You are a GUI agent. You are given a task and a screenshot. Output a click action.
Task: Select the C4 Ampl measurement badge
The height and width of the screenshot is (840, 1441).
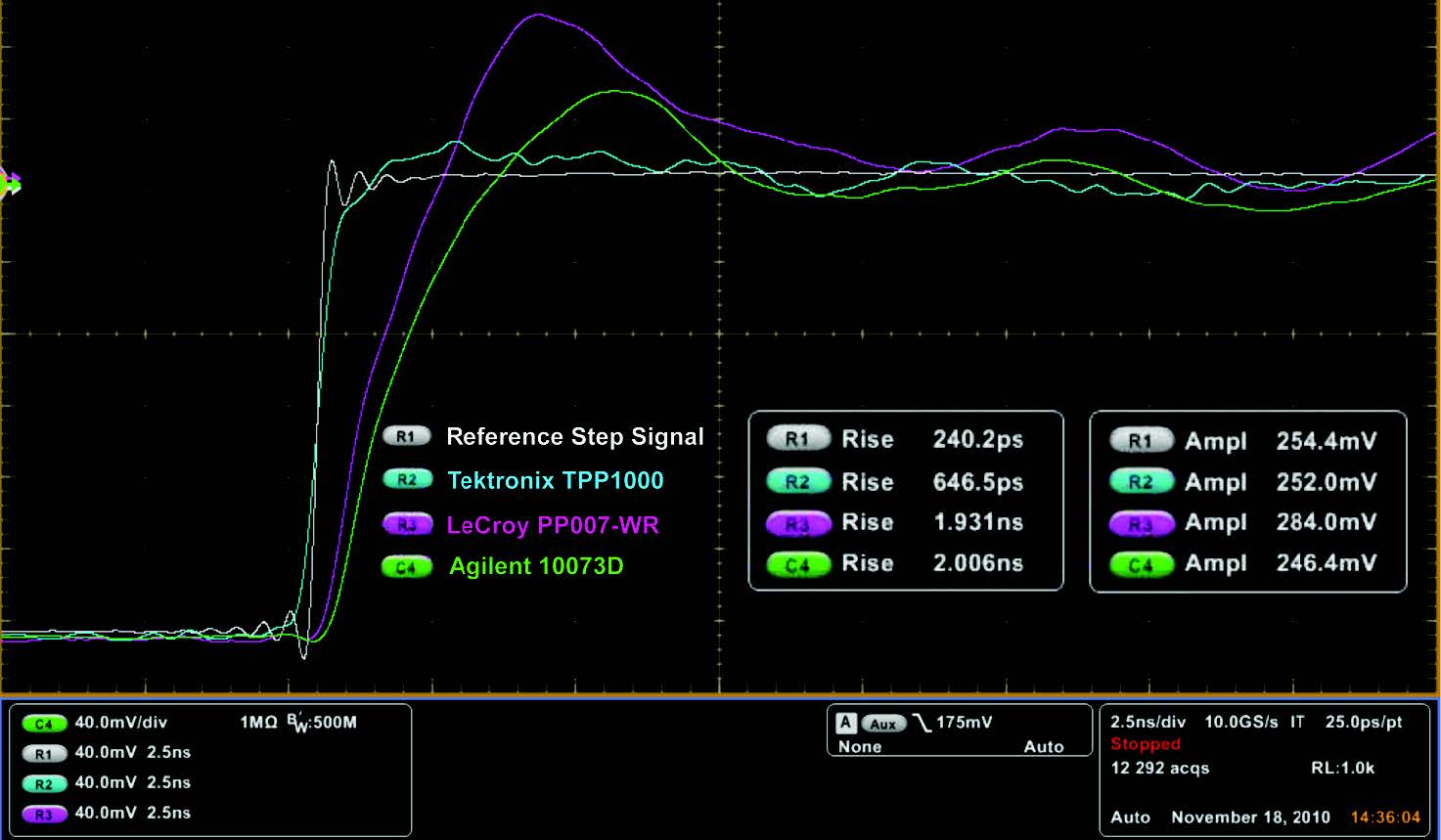(x=1141, y=564)
